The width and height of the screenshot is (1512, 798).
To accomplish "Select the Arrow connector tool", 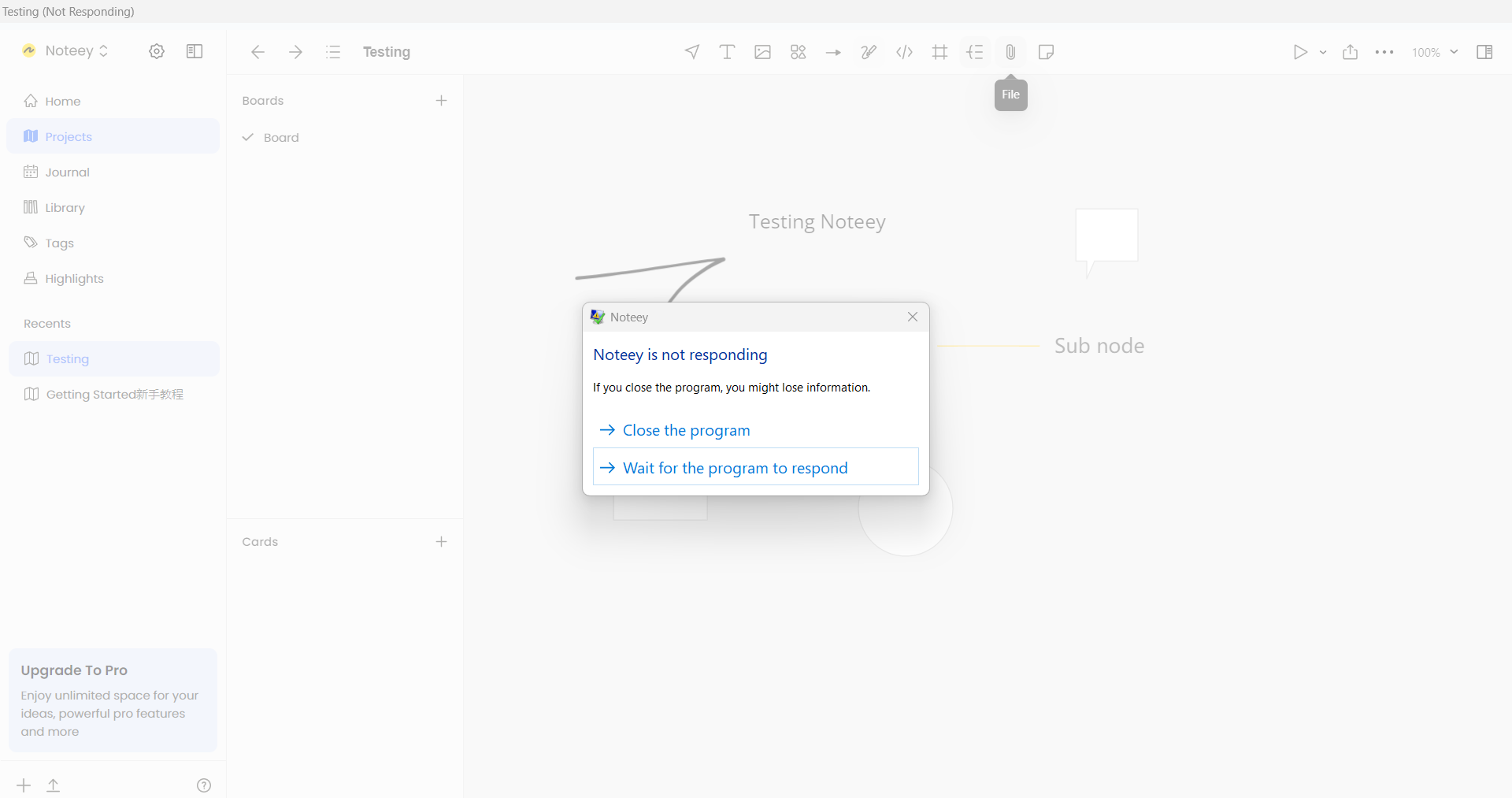I will [x=833, y=52].
